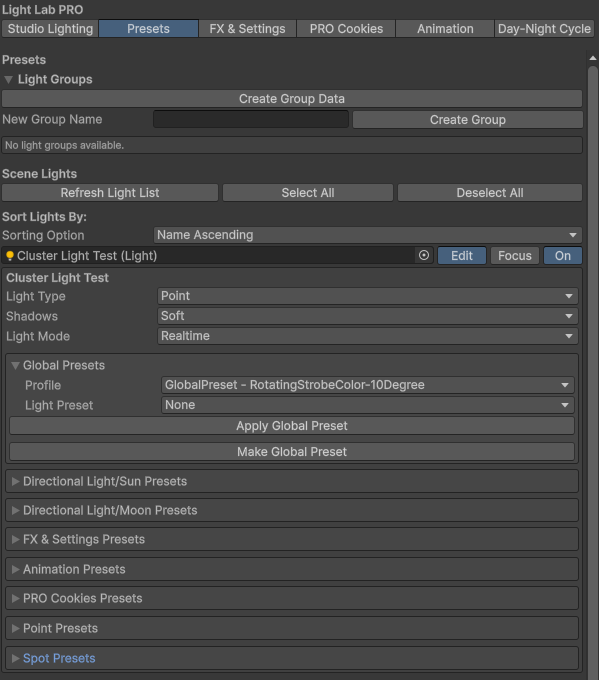Click the New Group Name input field

(251, 119)
